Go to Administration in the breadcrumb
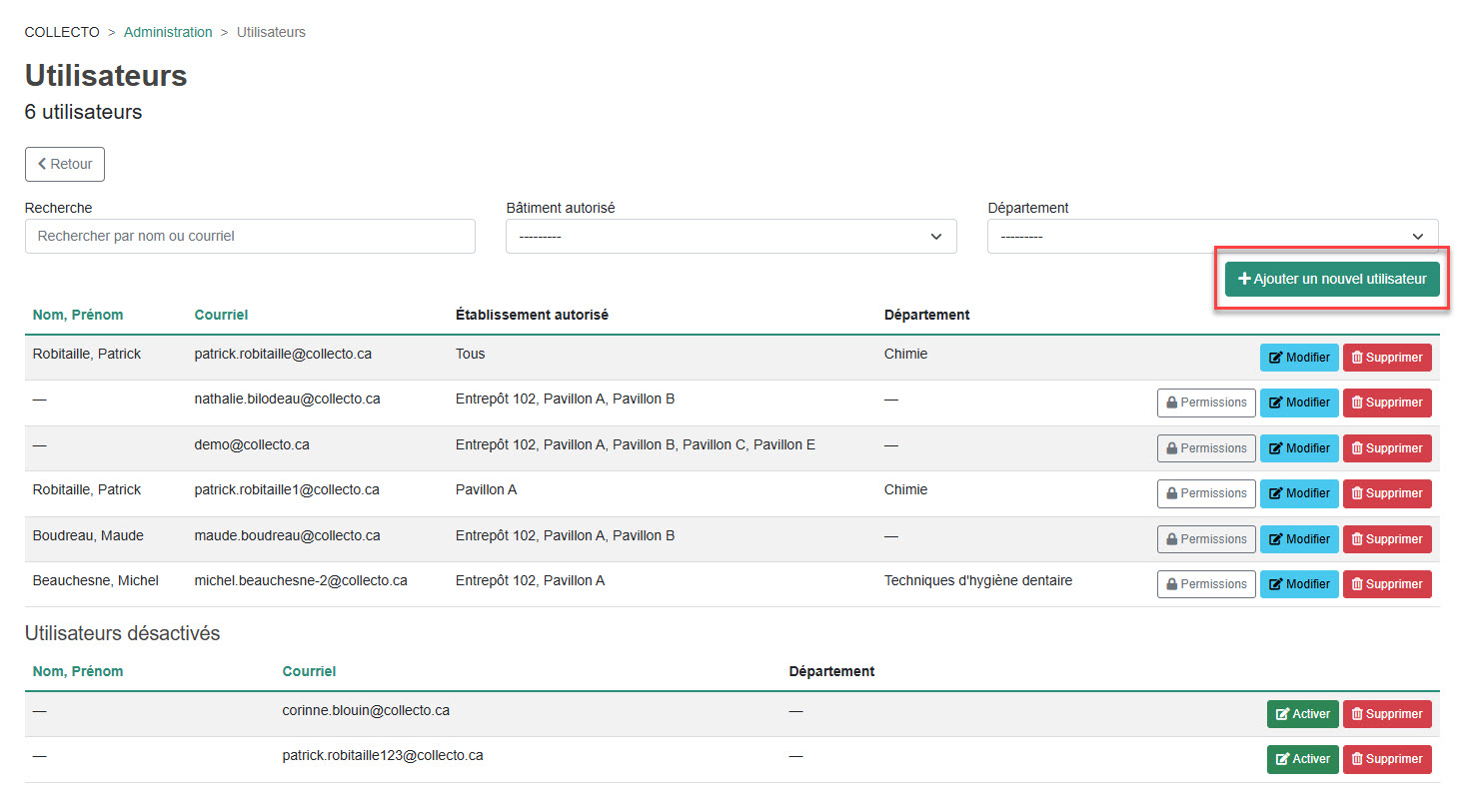 [168, 32]
